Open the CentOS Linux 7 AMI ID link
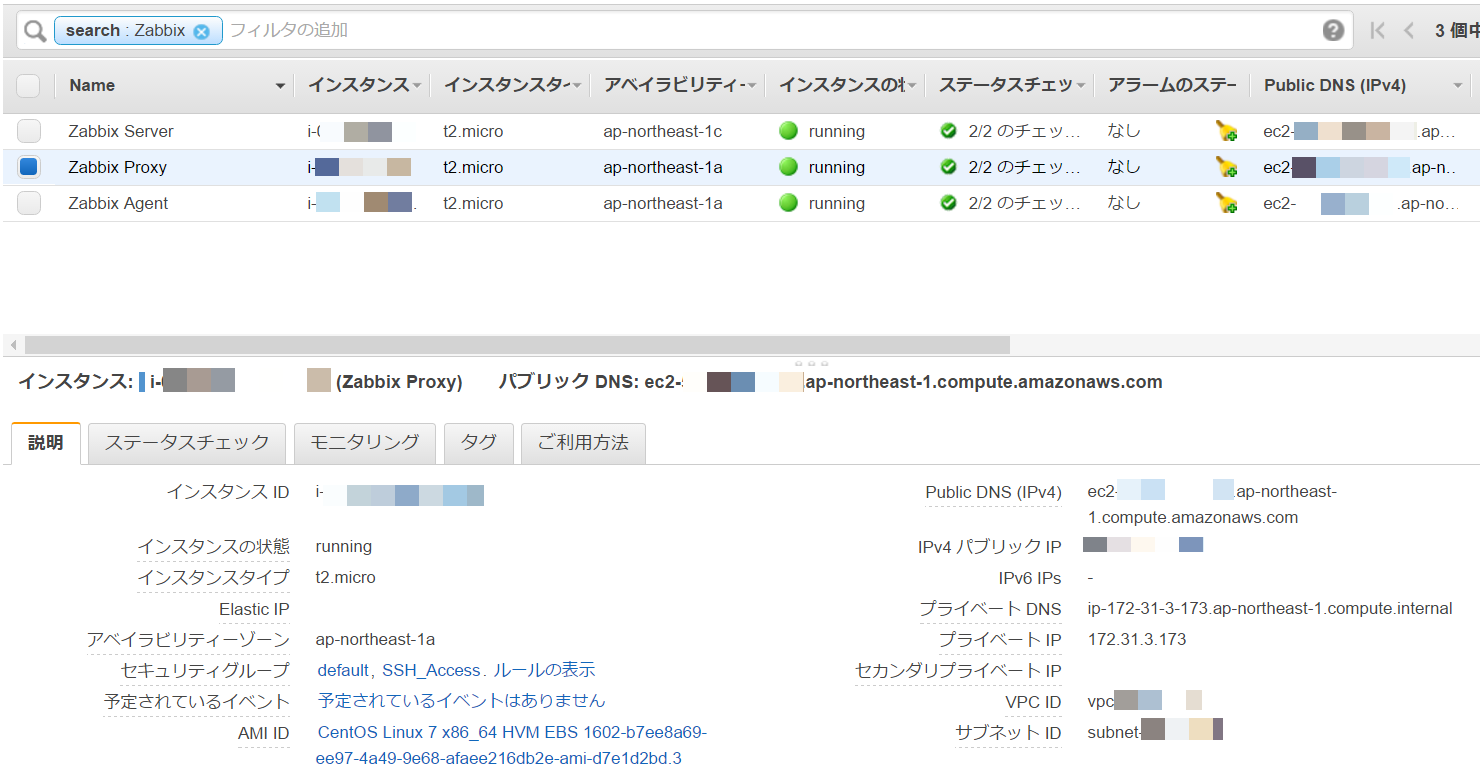Viewport: 1480px width, 772px height. click(x=512, y=745)
